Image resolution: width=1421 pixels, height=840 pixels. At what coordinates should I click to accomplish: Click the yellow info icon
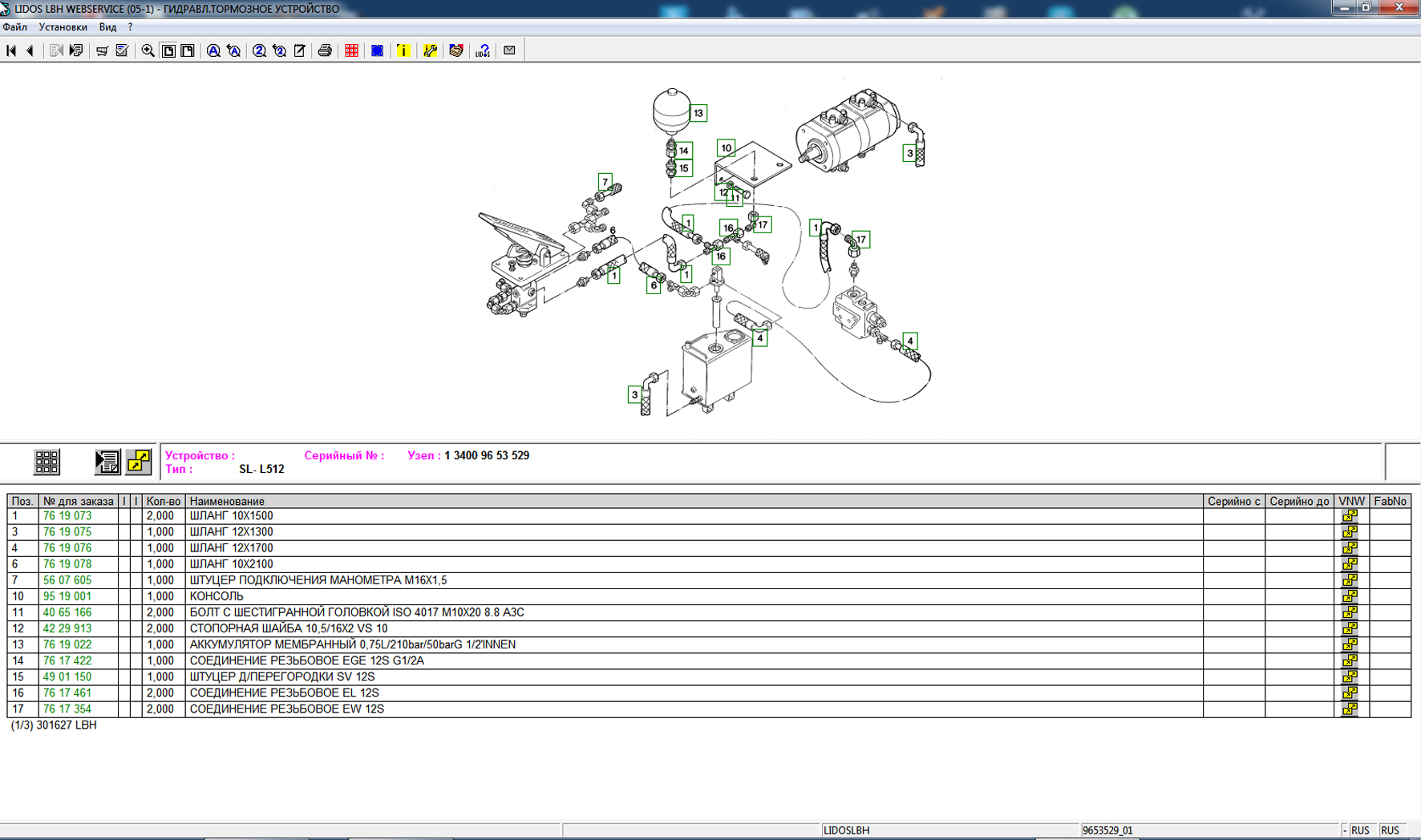[x=403, y=50]
